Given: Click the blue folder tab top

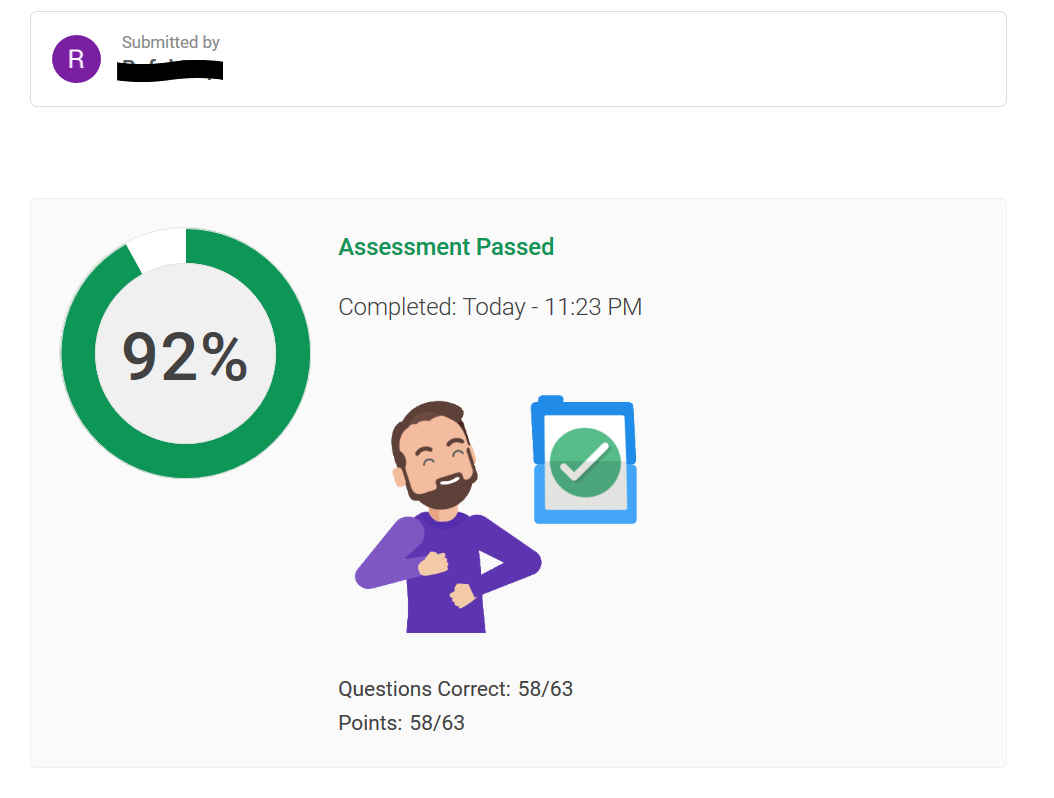Looking at the screenshot, I should [551, 402].
